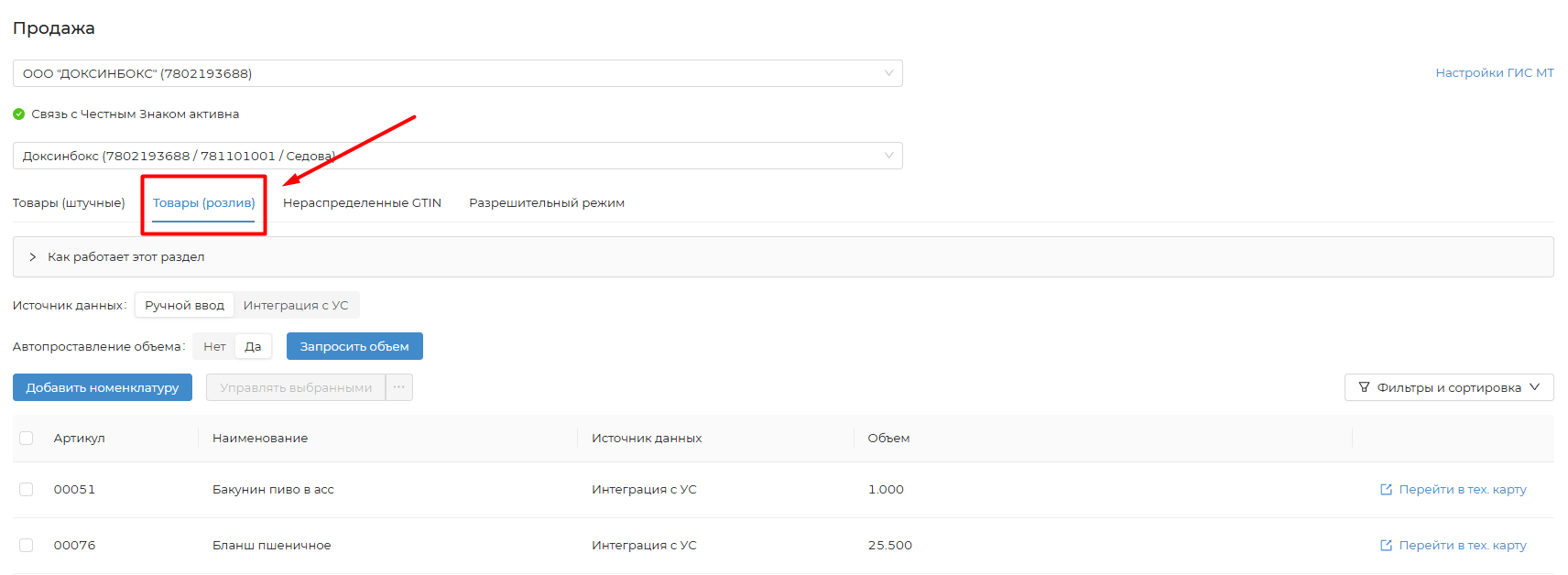Expand the Как работает этот раздел section

tap(125, 257)
